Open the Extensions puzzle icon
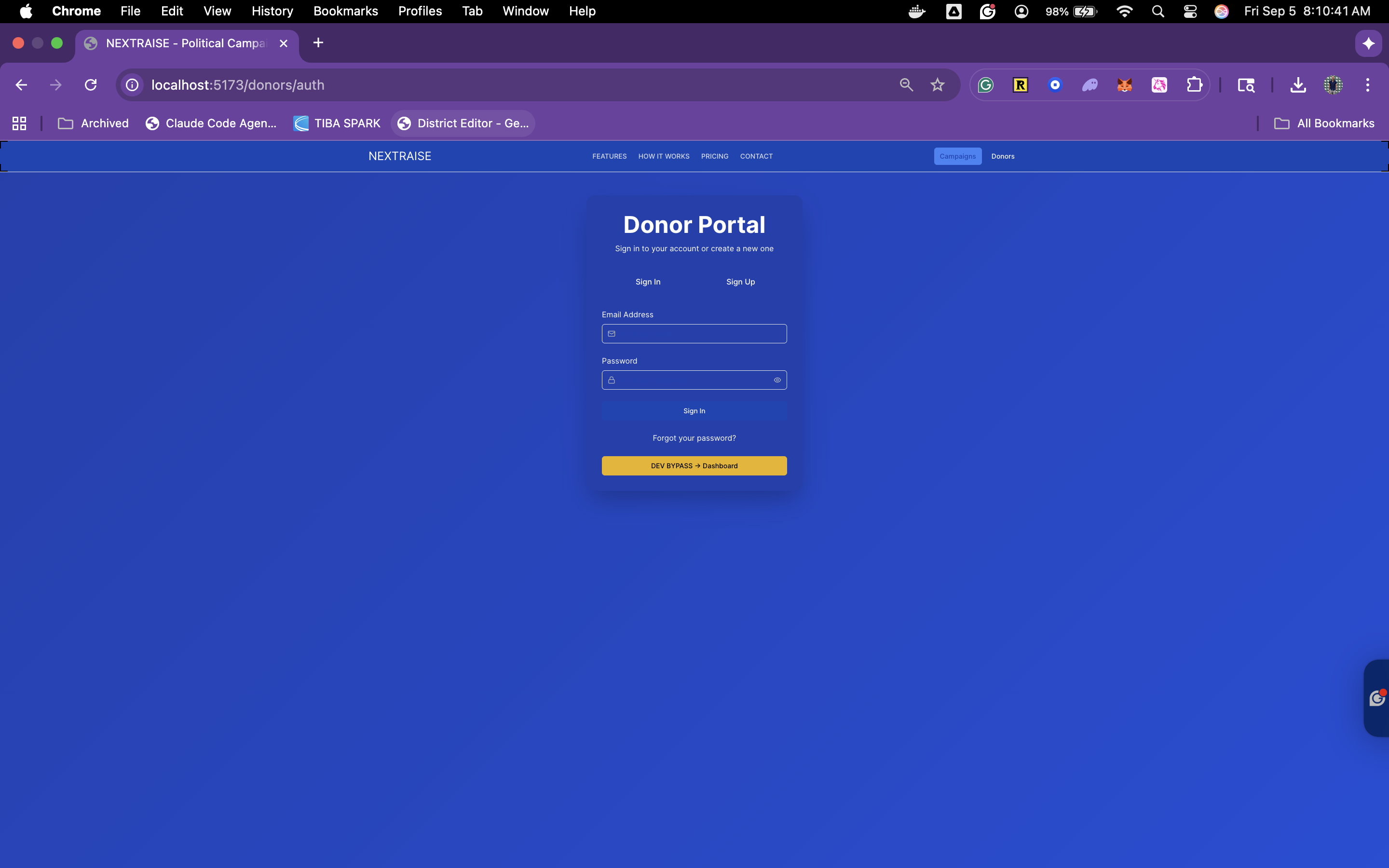Screen dimensions: 1389x868 (x=1194, y=85)
